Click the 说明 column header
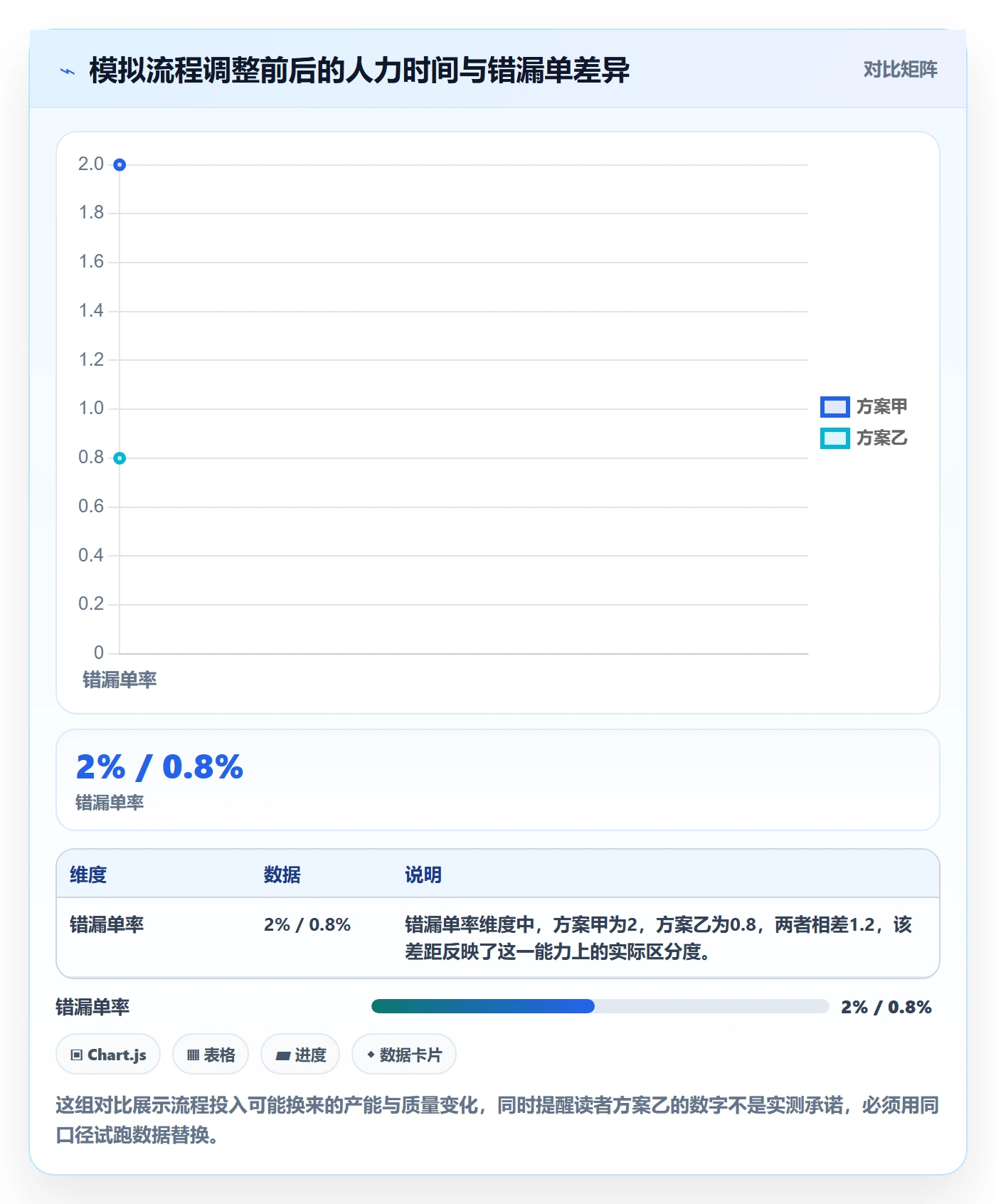 click(x=423, y=875)
